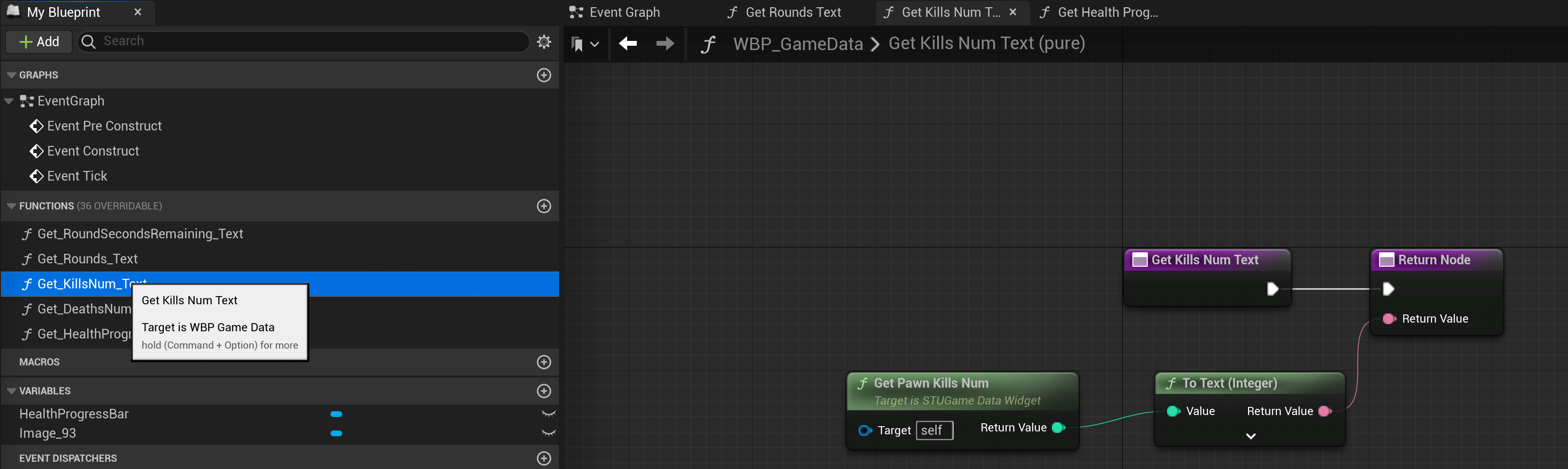Expand To Text advanced options chevron

[1250, 436]
